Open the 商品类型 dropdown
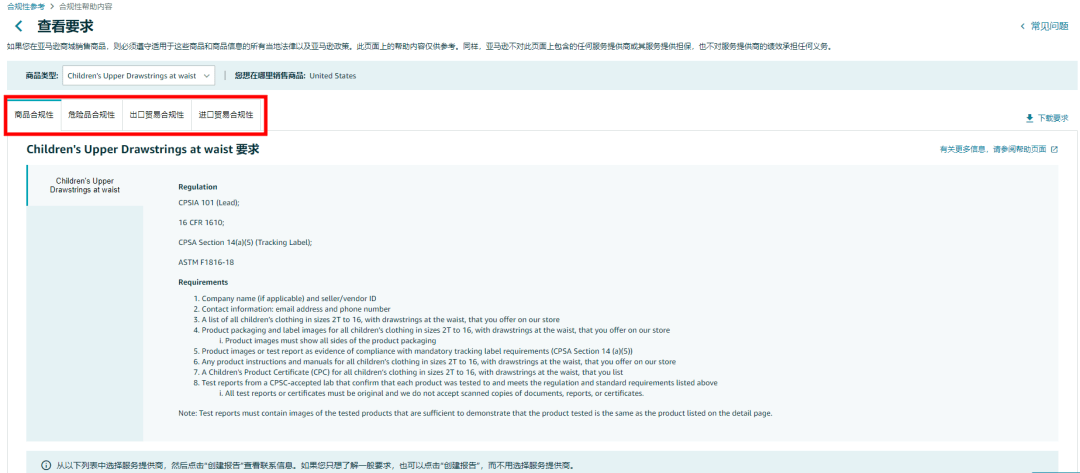This screenshot has height=473, width=1080. point(138,75)
